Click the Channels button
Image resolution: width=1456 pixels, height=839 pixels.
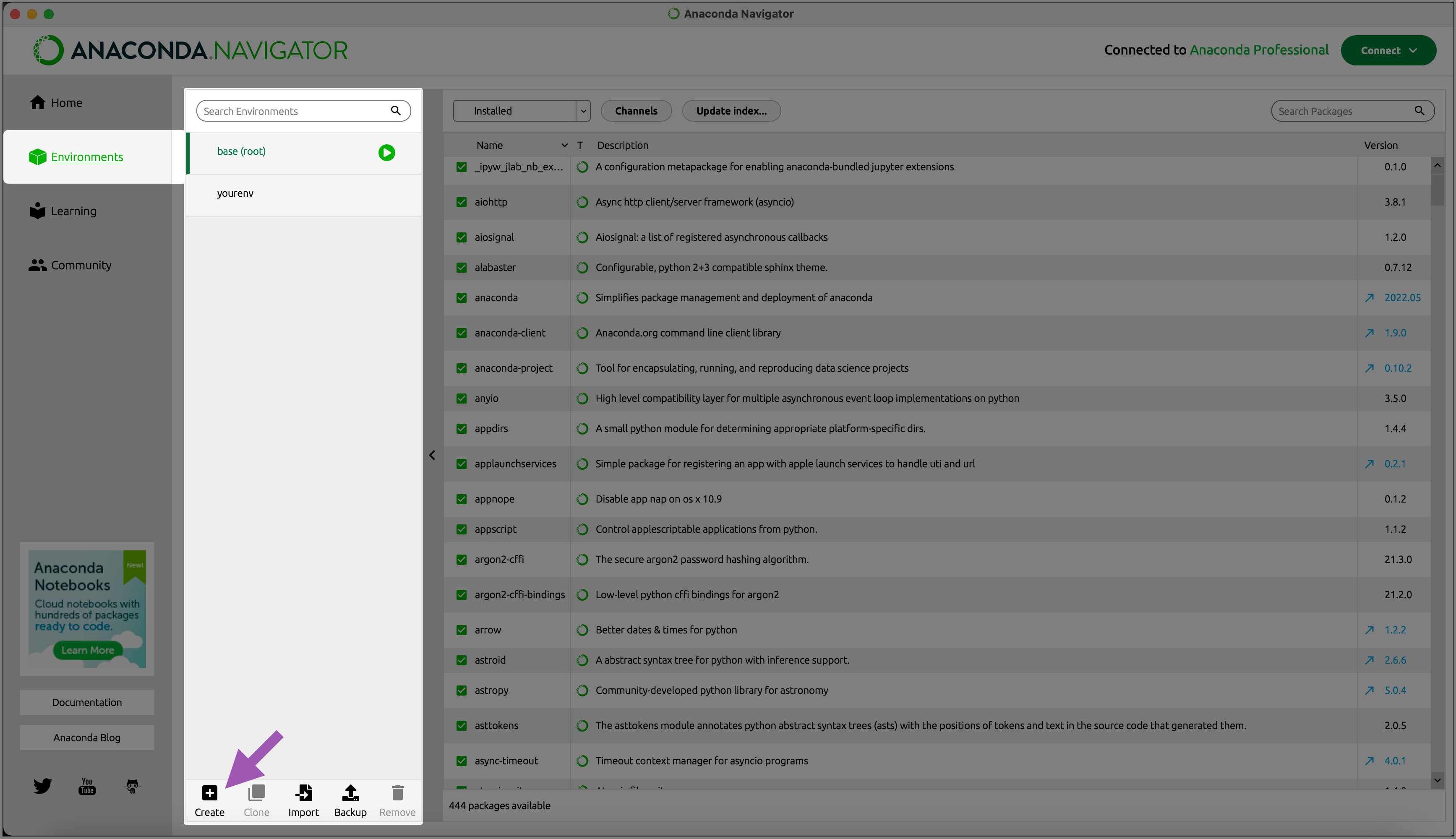point(636,111)
